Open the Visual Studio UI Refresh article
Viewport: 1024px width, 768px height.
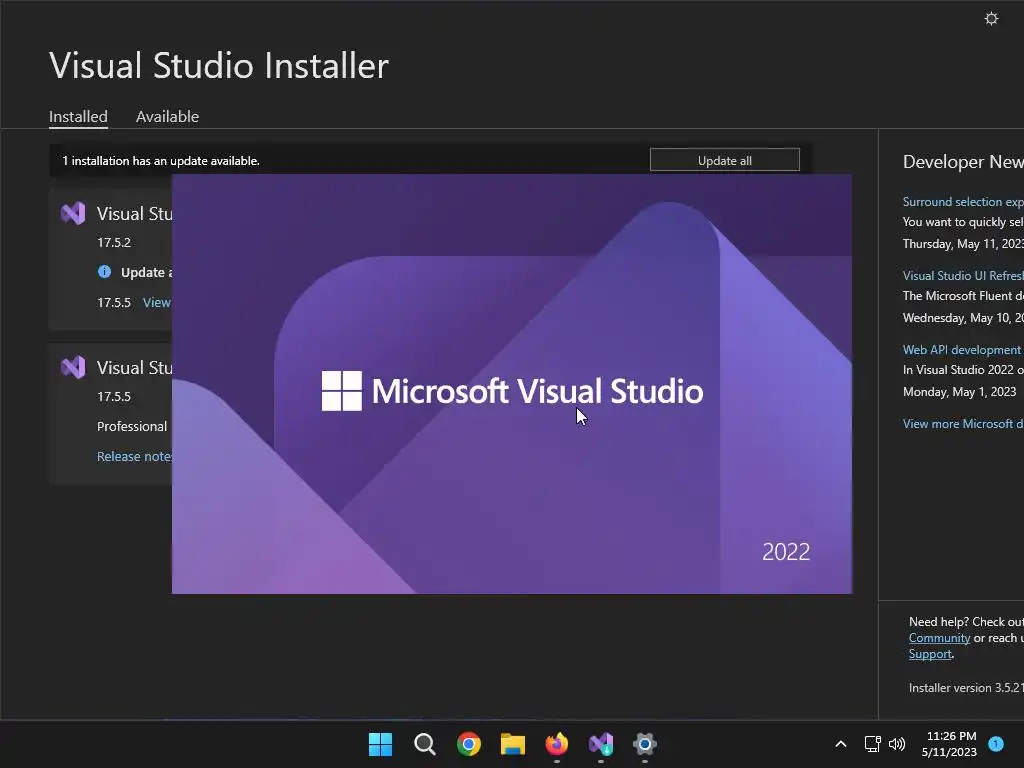point(963,276)
